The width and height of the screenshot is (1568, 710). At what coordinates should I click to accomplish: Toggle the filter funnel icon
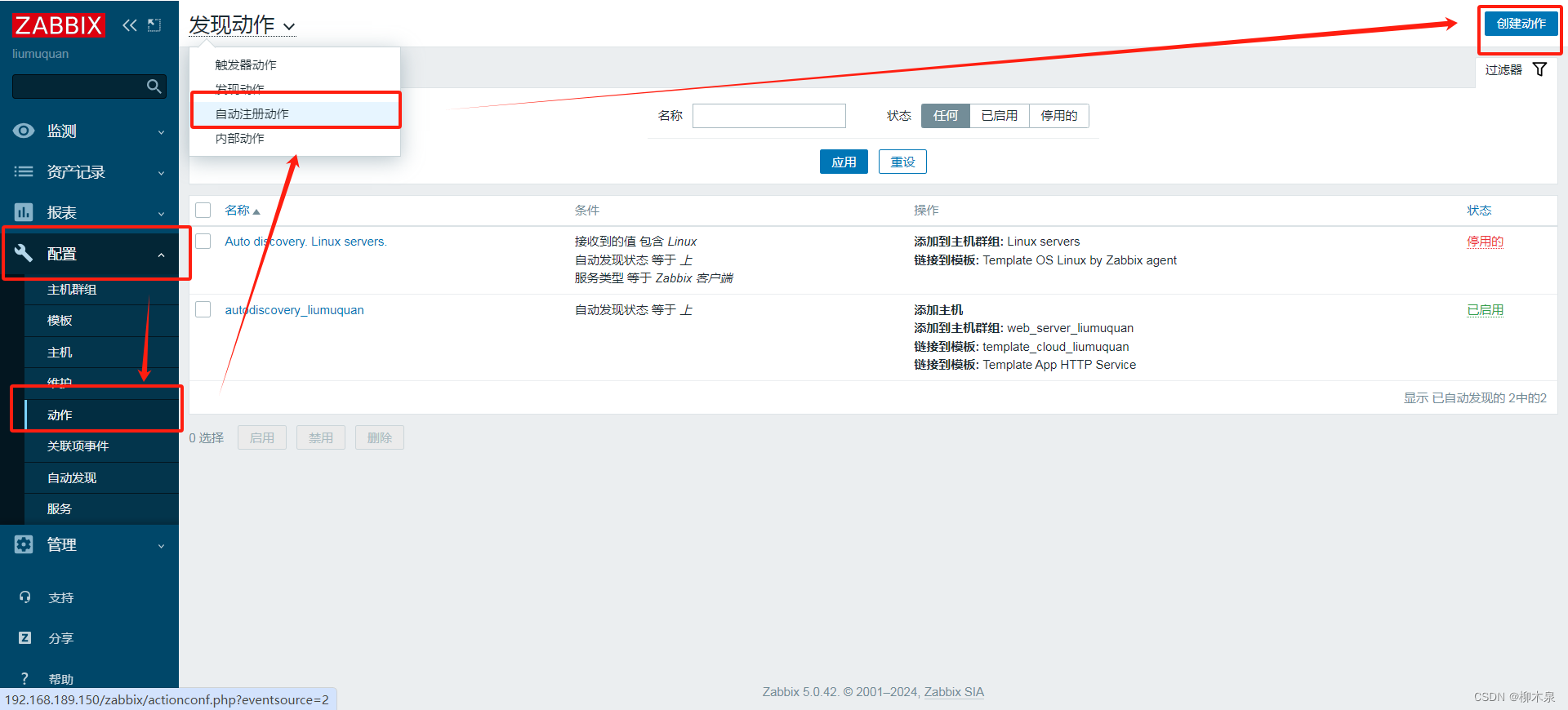pos(1539,69)
